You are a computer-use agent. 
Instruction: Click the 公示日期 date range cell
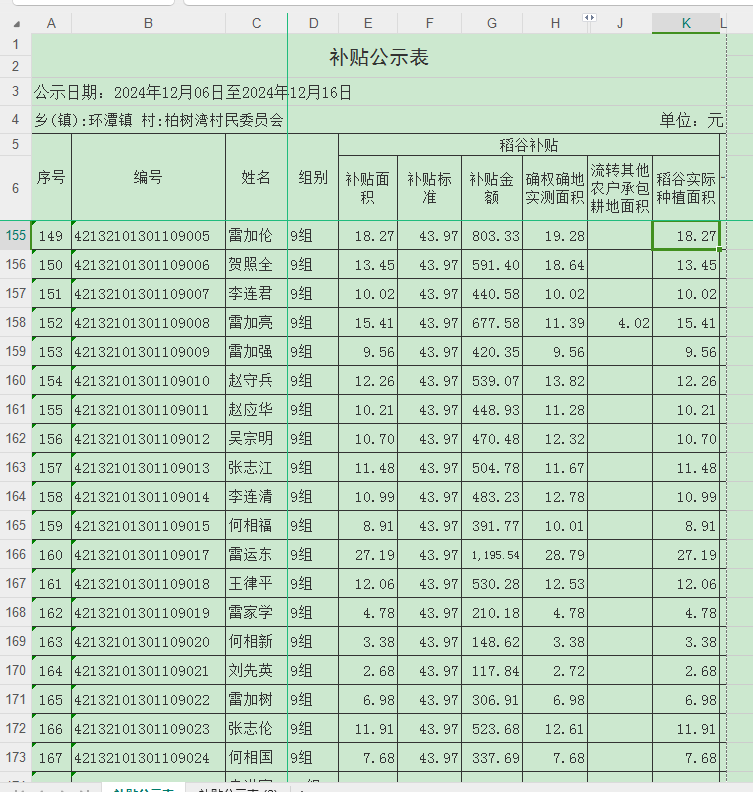click(192, 92)
